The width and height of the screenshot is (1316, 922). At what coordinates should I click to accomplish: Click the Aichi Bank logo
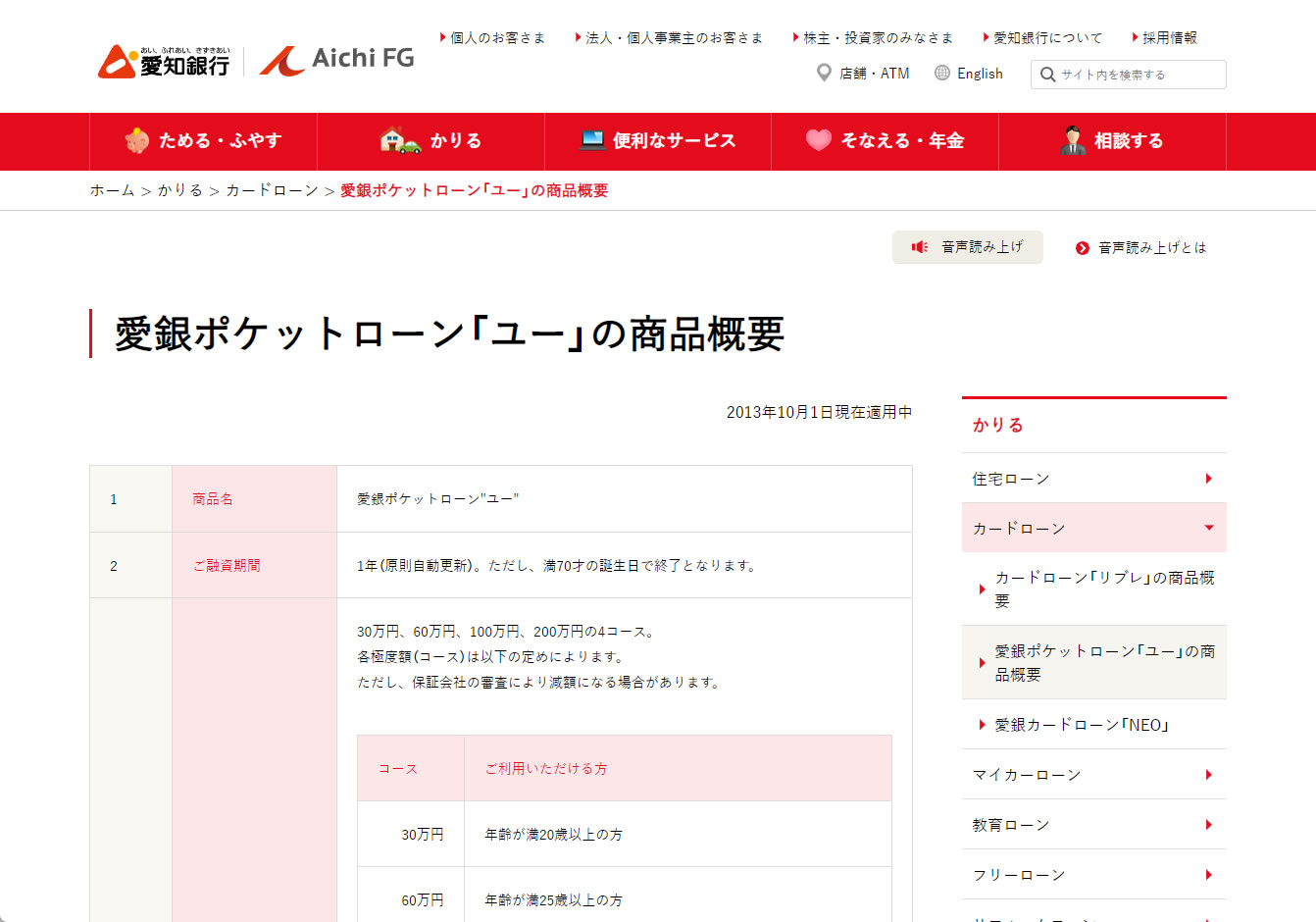pos(164,61)
